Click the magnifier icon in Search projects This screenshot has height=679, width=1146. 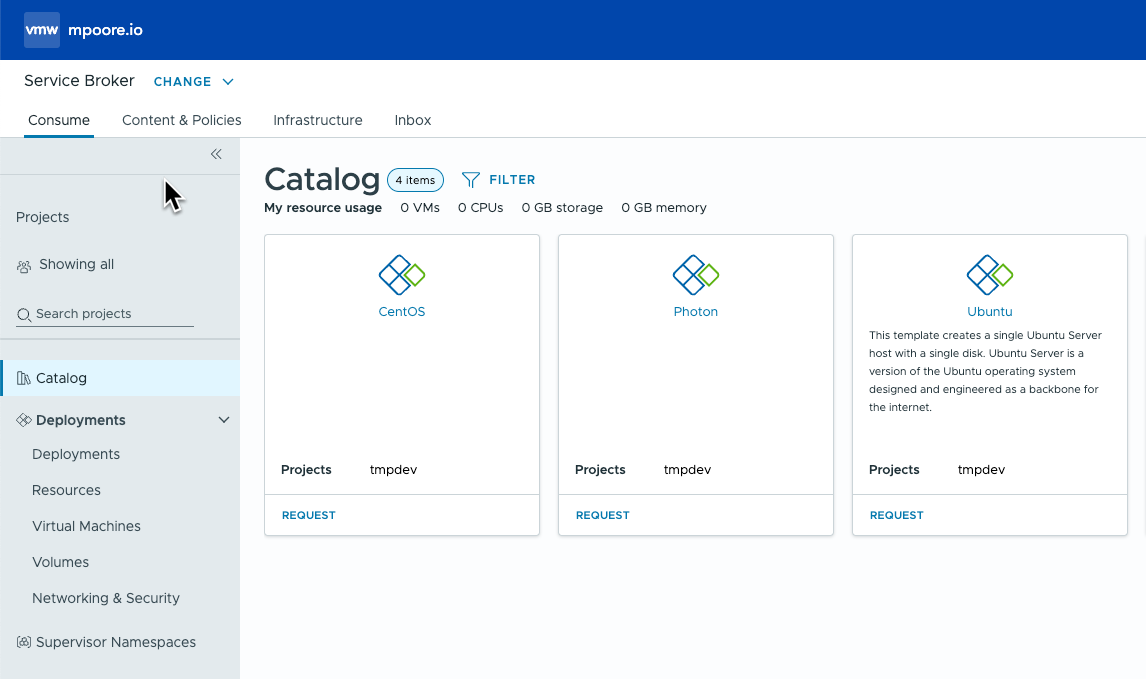[22, 314]
